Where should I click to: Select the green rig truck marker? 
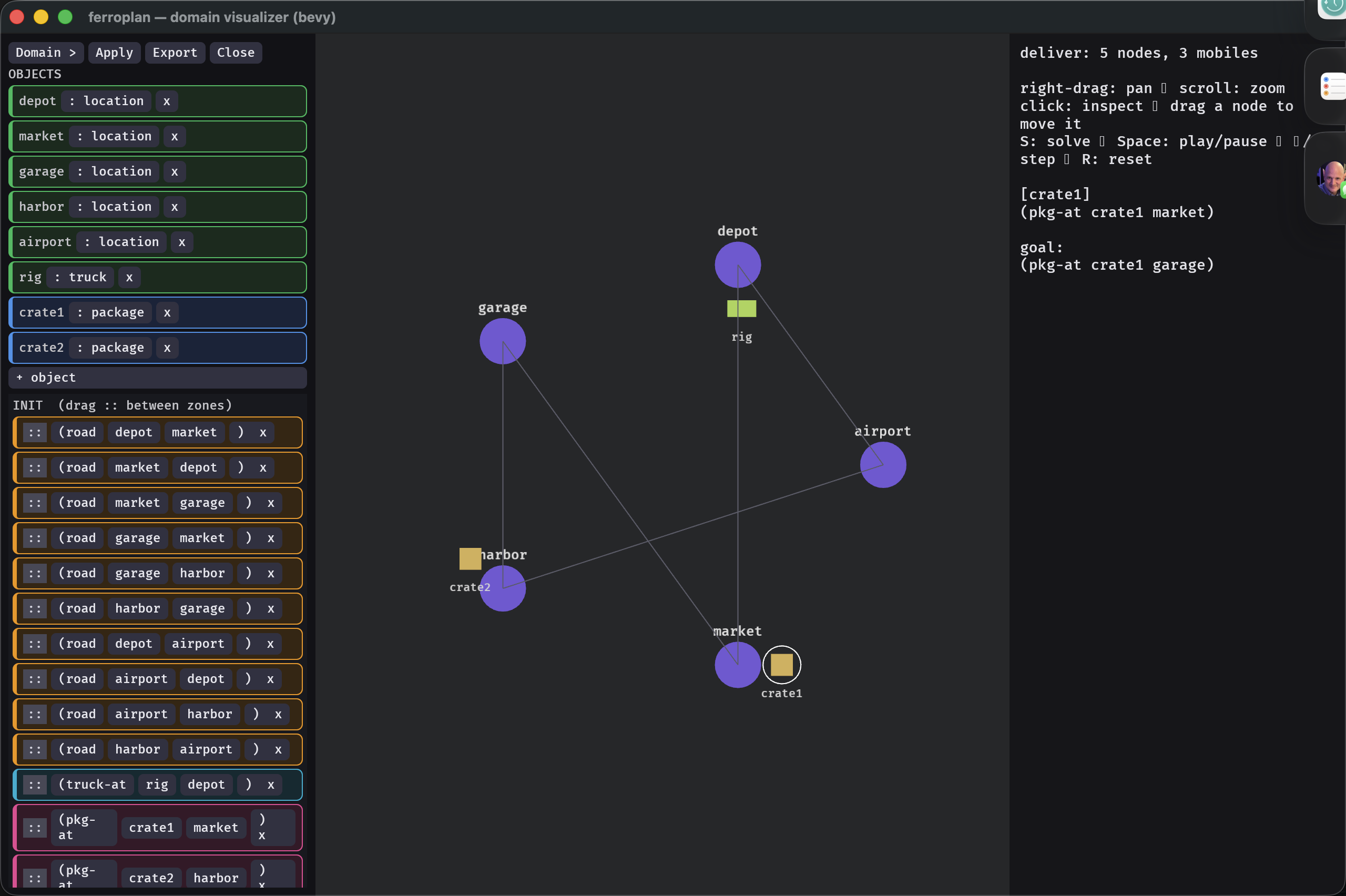point(741,309)
